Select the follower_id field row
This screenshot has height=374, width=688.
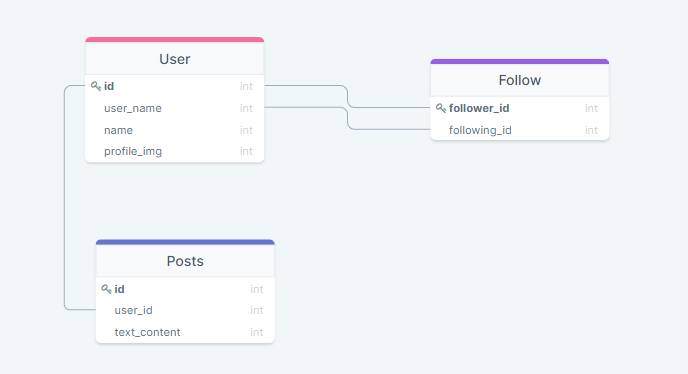520,108
